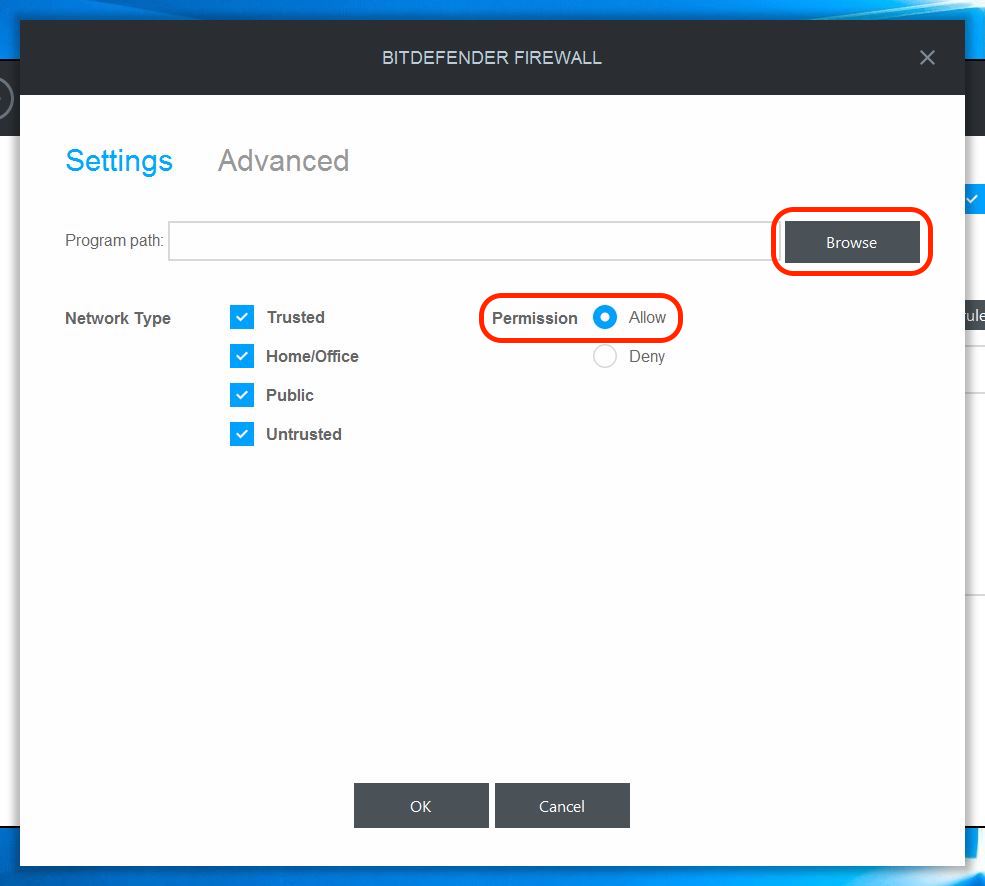
Task: Confirm the rule with OK
Action: [421, 806]
